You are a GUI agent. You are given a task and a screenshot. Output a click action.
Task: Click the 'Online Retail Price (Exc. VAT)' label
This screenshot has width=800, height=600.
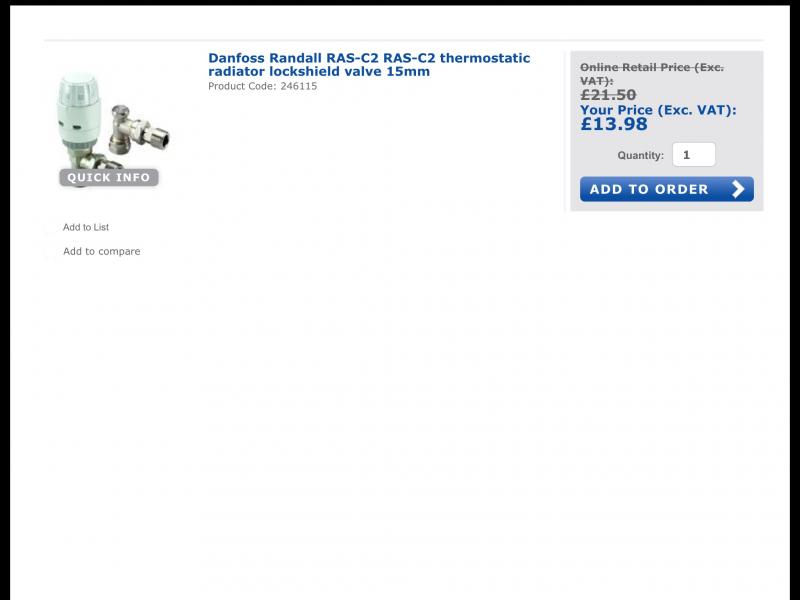652,74
